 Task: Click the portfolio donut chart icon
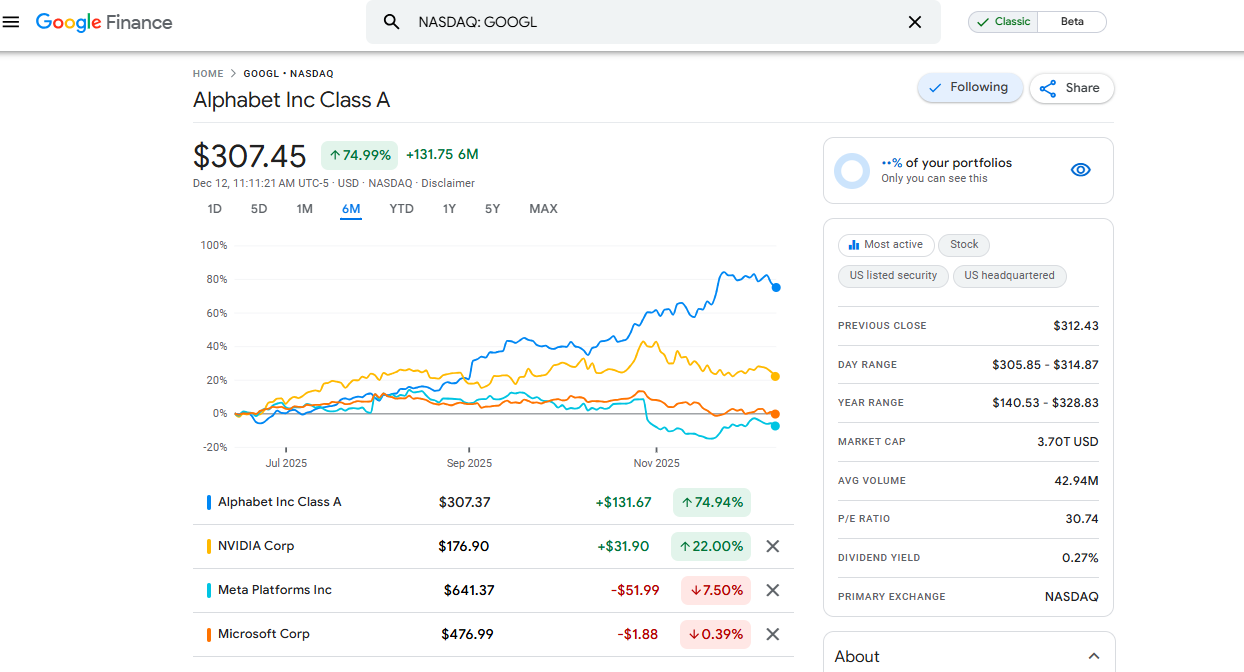pyautogui.click(x=852, y=171)
